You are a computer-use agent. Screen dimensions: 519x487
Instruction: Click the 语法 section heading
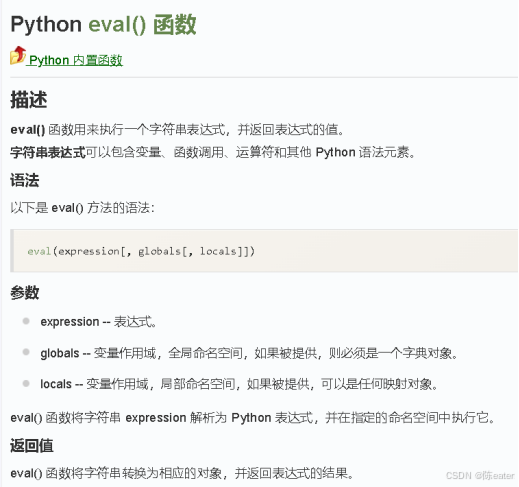[25, 180]
